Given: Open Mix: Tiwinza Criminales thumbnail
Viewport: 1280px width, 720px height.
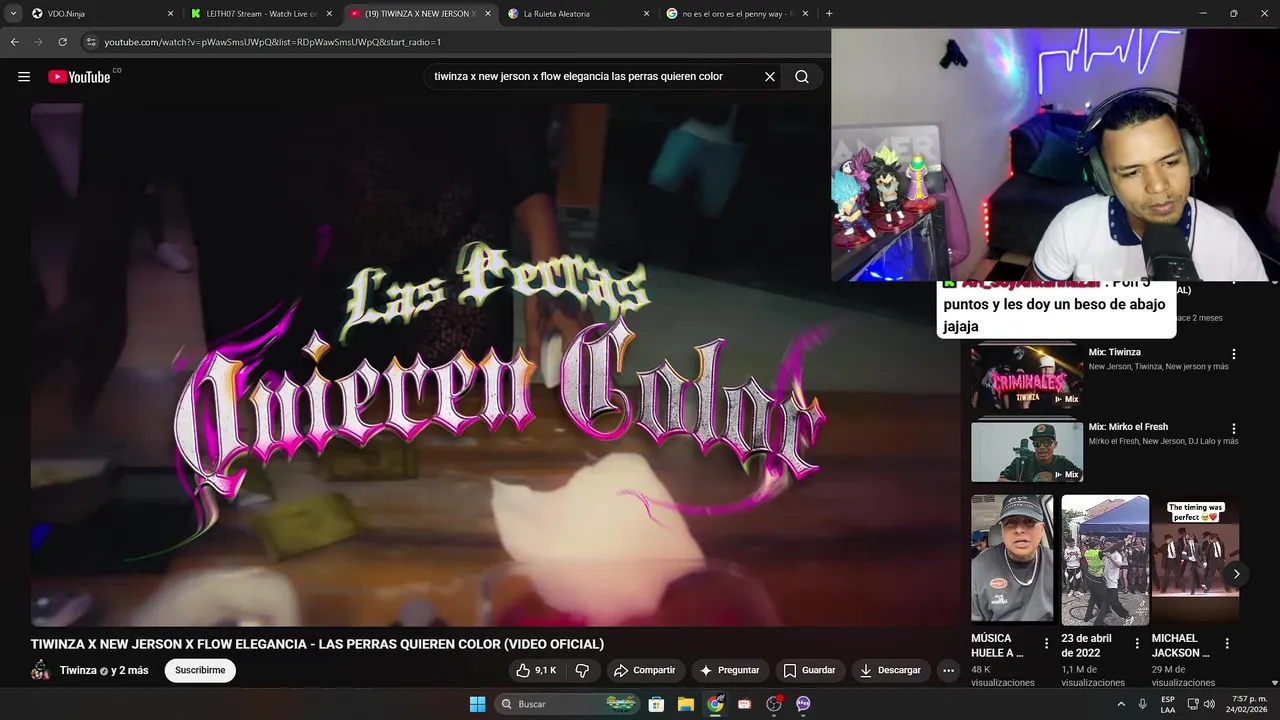Looking at the screenshot, I should coord(1027,377).
